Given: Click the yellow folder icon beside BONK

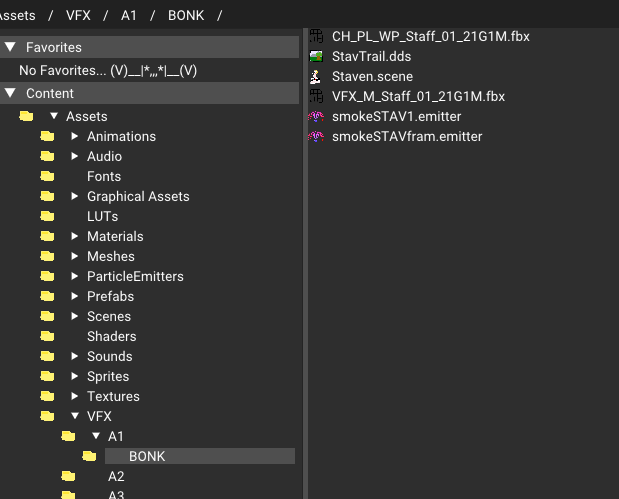Looking at the screenshot, I should (89, 456).
